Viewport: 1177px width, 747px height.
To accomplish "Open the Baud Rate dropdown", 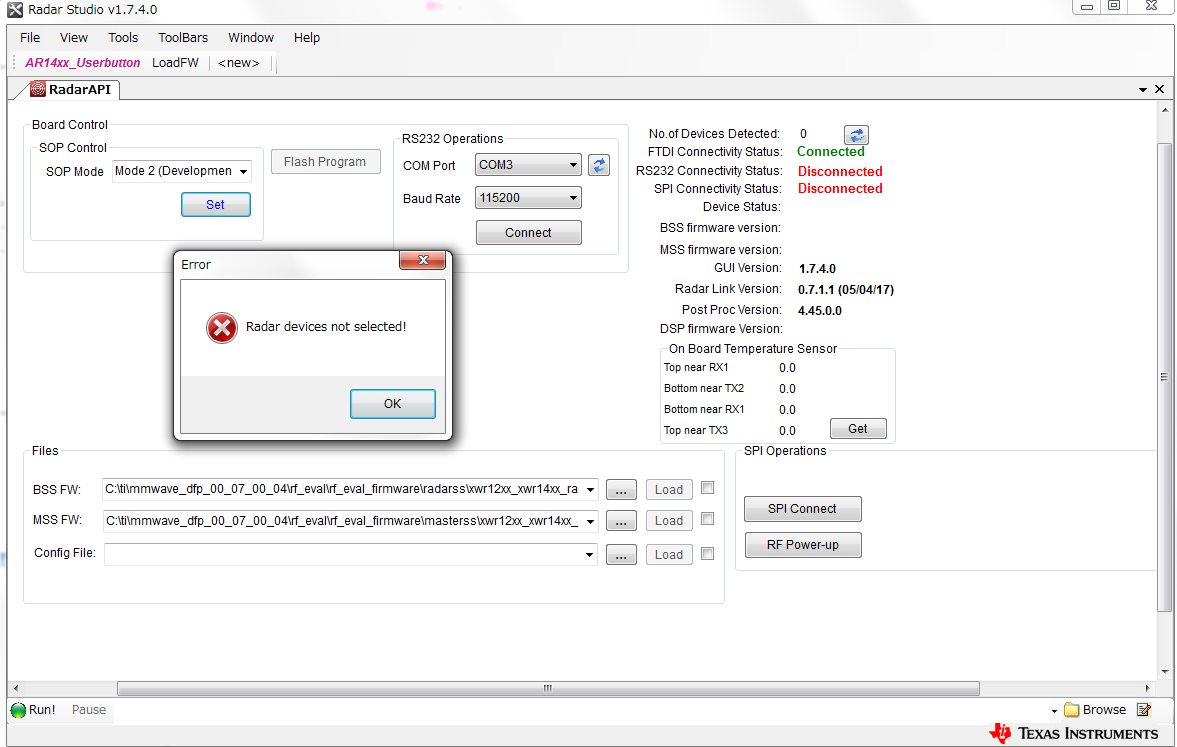I will 573,198.
